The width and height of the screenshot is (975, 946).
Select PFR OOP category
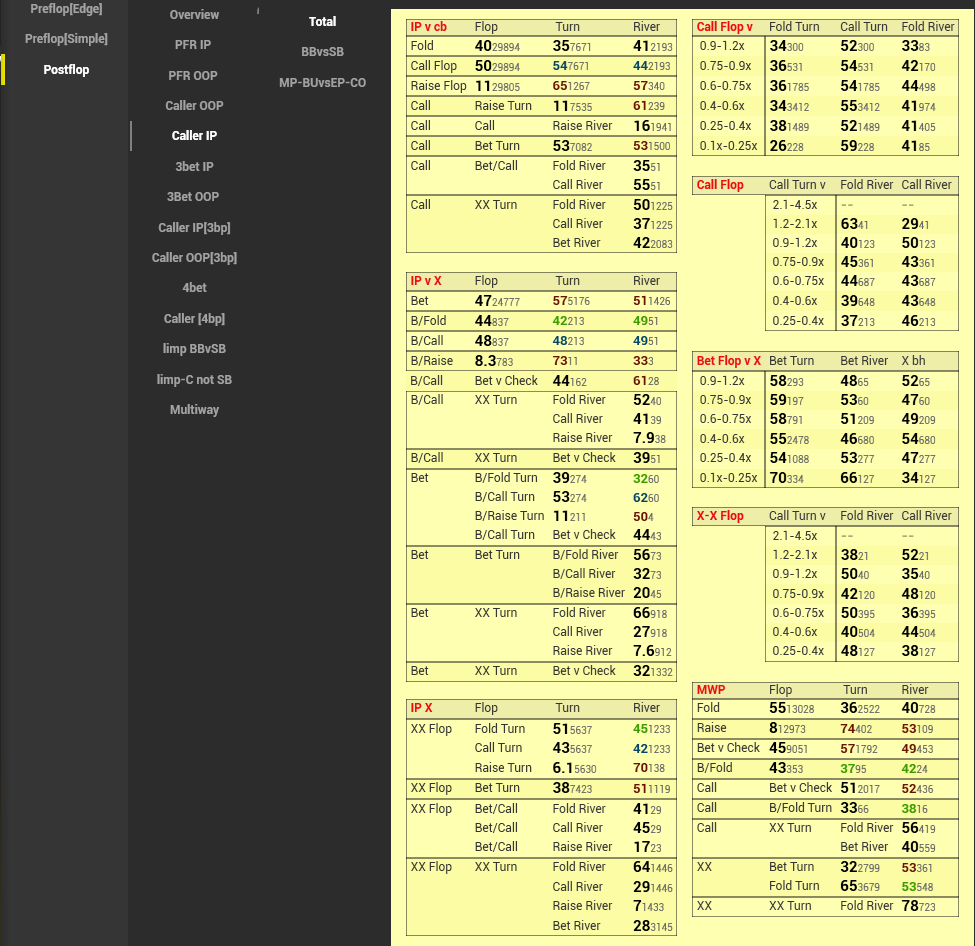tap(194, 76)
